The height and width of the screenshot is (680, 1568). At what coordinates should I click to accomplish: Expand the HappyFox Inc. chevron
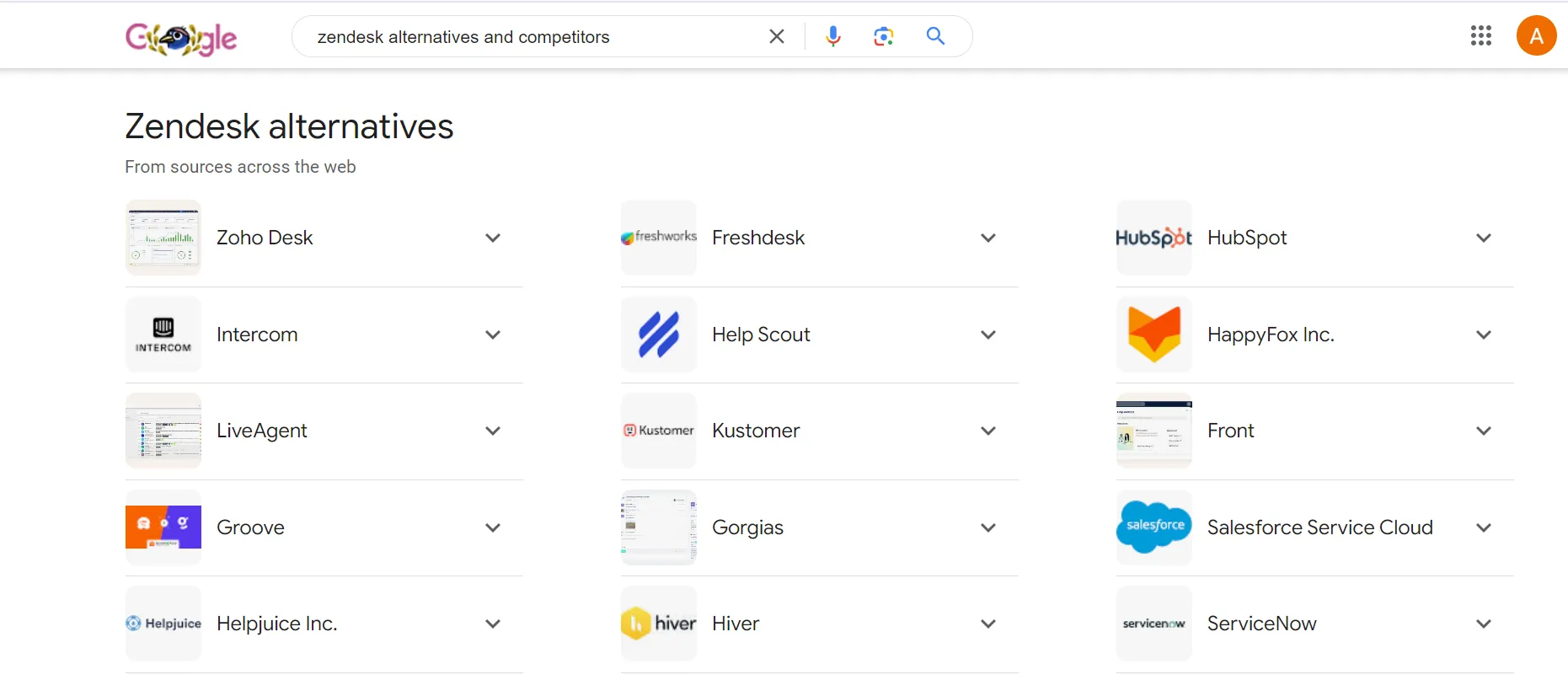1484,335
